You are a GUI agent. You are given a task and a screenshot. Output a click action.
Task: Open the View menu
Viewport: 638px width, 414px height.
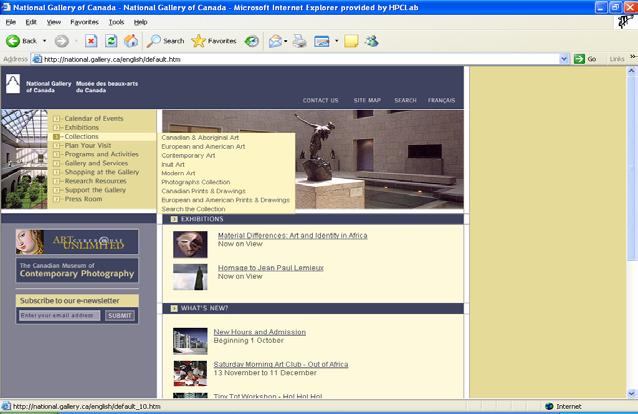click(54, 22)
